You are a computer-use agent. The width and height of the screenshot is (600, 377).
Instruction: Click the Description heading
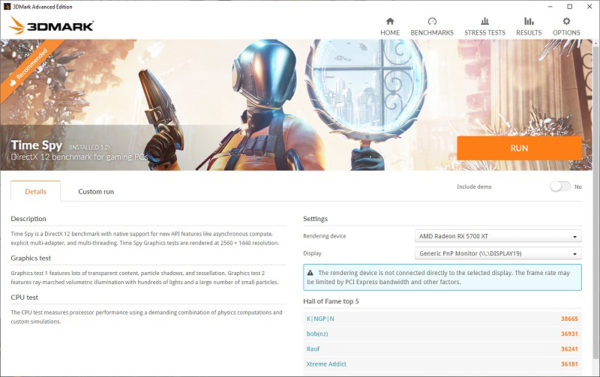[x=28, y=219]
